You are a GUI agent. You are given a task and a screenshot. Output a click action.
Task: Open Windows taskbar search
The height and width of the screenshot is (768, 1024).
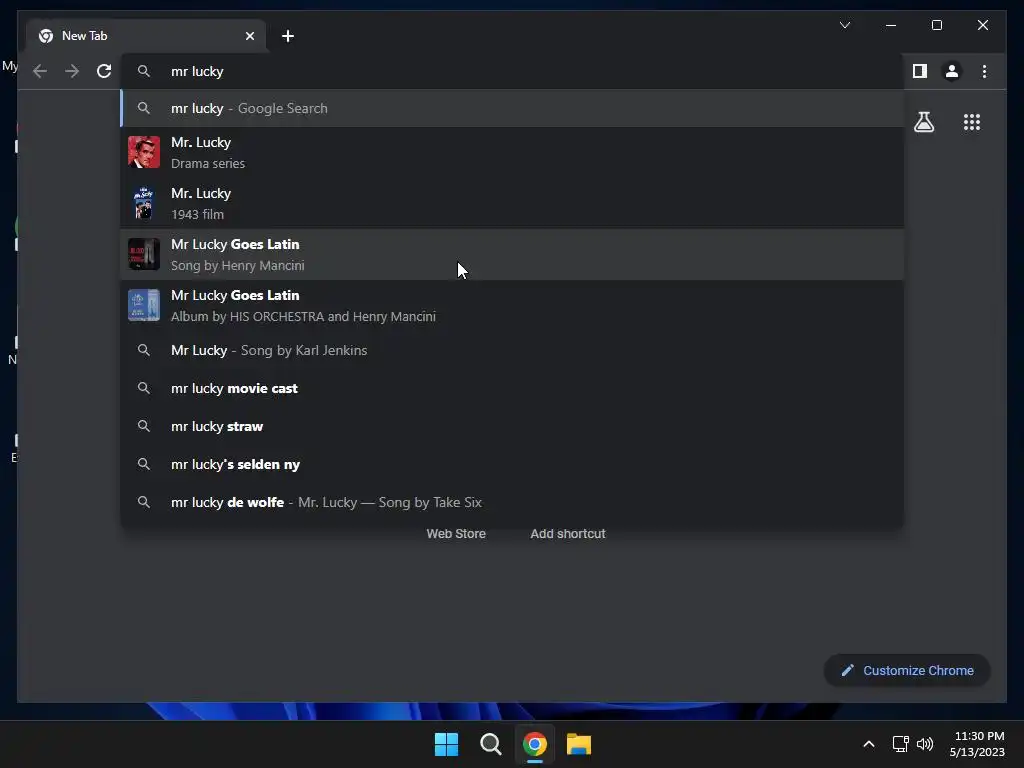pyautogui.click(x=490, y=744)
